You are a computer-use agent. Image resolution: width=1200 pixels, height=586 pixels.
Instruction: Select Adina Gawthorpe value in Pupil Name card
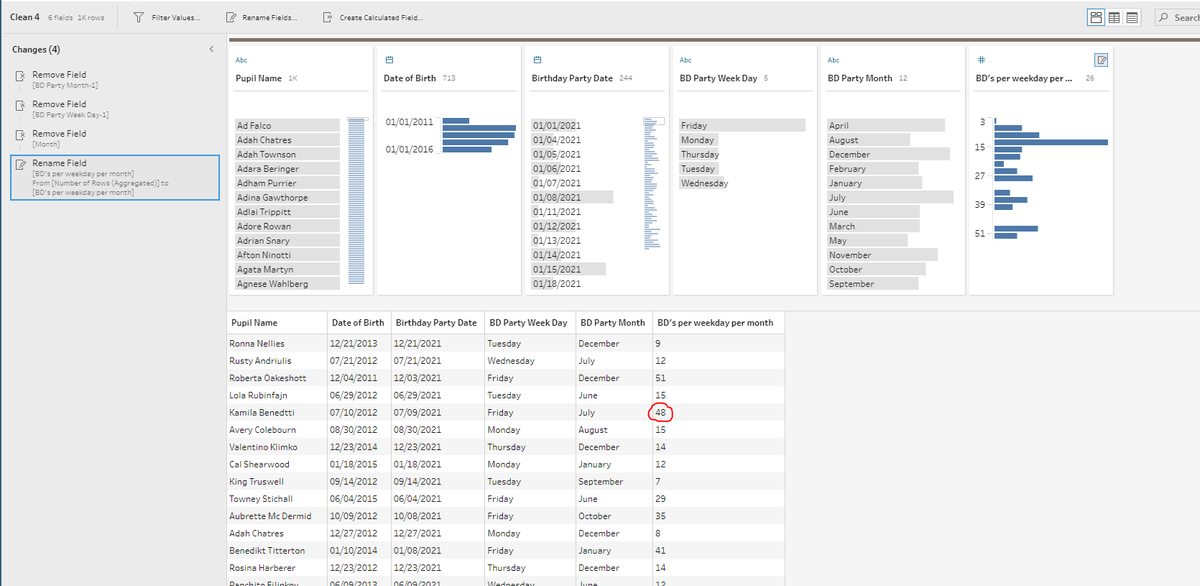coord(287,198)
